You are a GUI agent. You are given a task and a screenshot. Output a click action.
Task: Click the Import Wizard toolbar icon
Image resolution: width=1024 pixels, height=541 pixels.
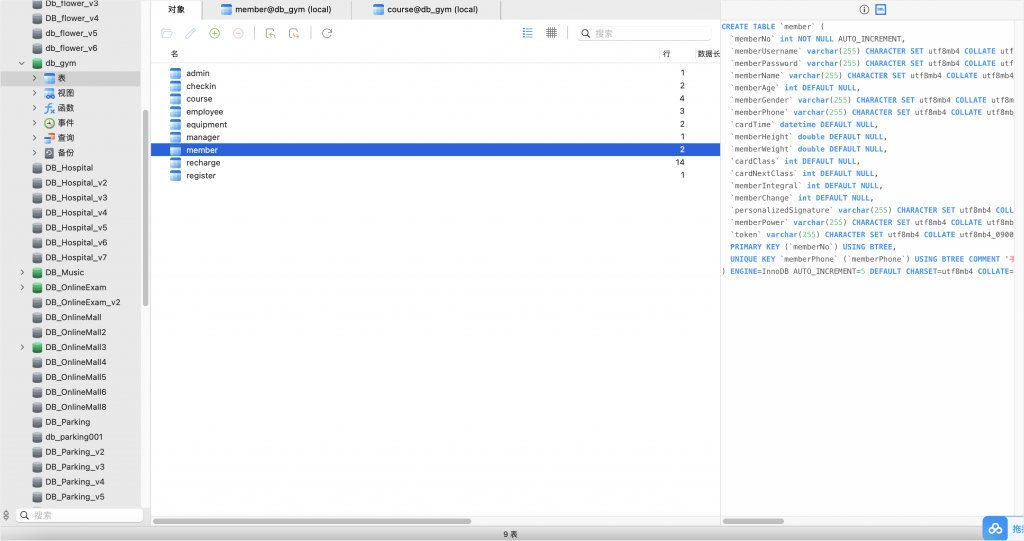(270, 33)
